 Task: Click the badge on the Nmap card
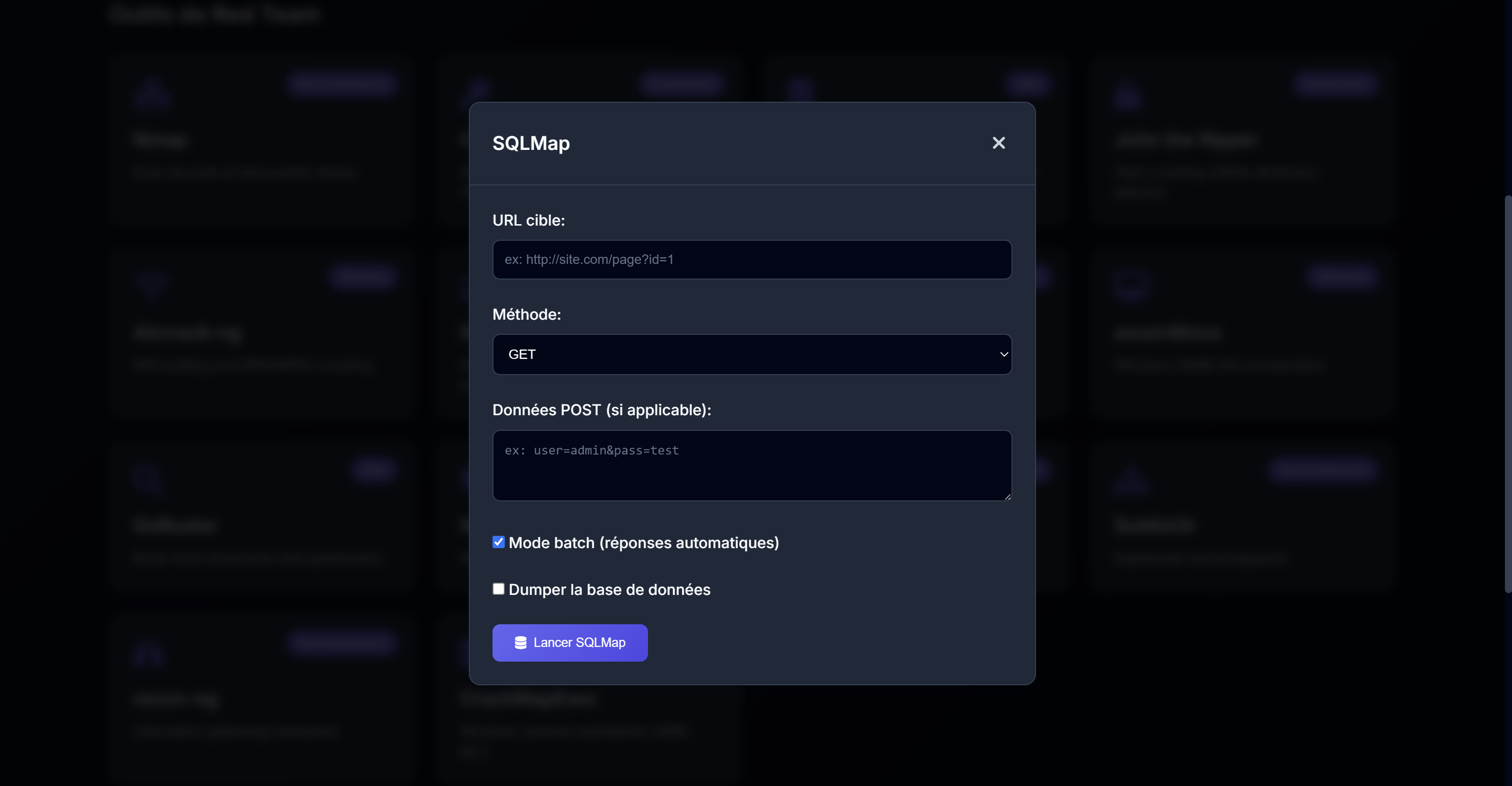coord(342,83)
